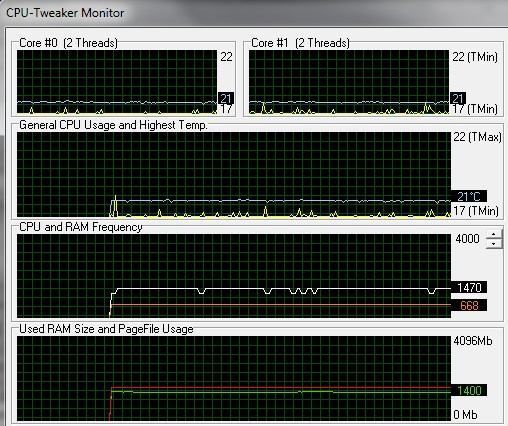
Task: Click the 4000 frequency scale value
Action: 467,239
